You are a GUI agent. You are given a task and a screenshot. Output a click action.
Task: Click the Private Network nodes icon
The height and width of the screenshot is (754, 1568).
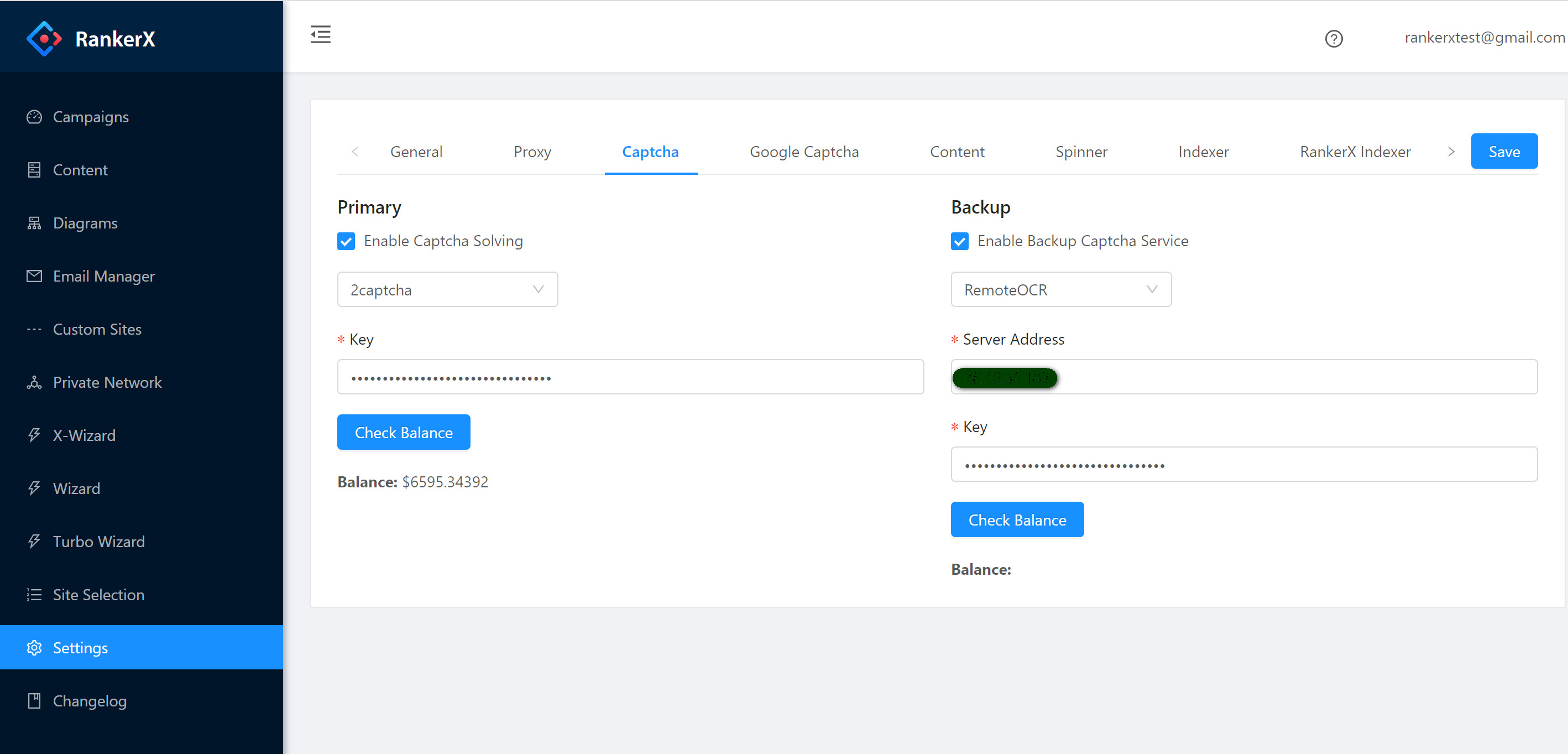34,382
